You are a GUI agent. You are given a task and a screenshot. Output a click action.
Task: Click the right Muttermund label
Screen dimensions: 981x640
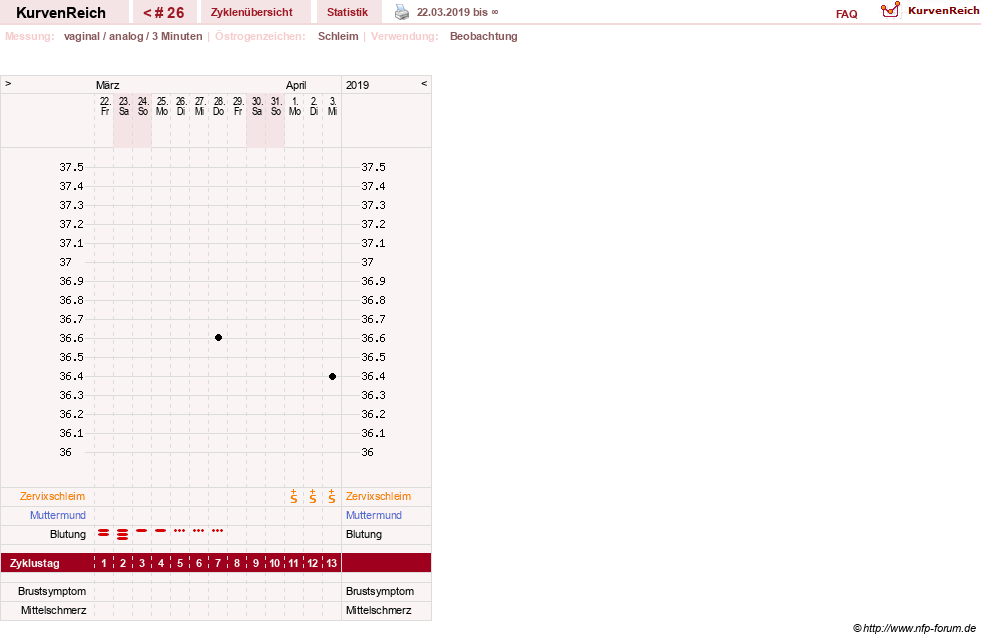374,515
